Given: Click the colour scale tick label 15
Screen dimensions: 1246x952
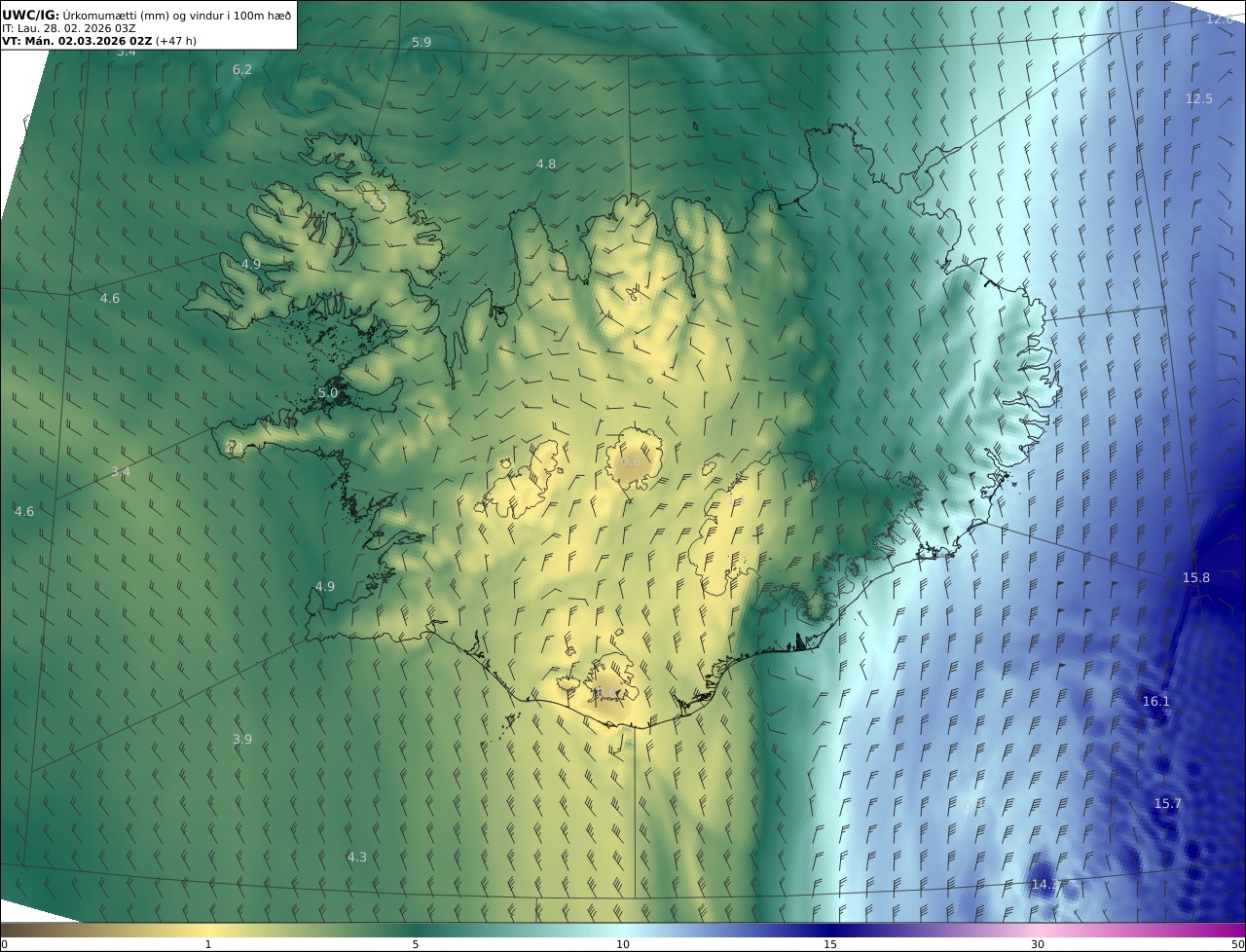Looking at the screenshot, I should pyautogui.click(x=830, y=944).
